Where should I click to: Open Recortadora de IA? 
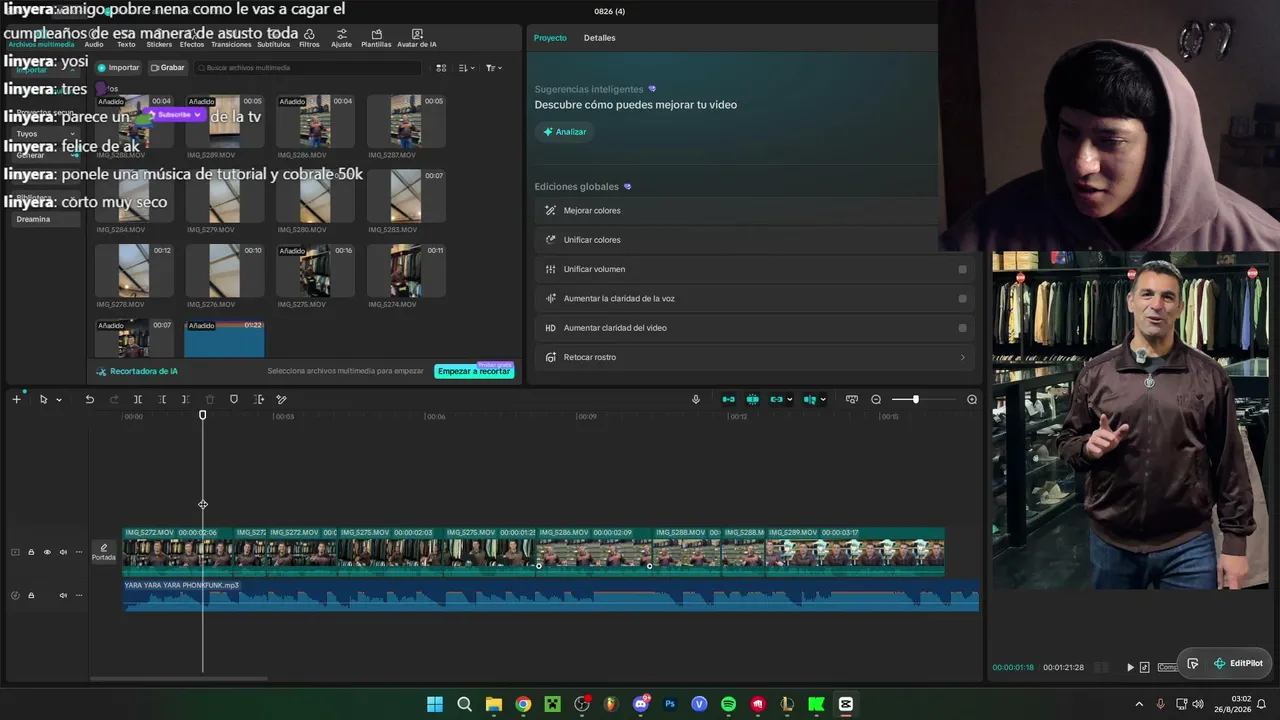coord(137,371)
